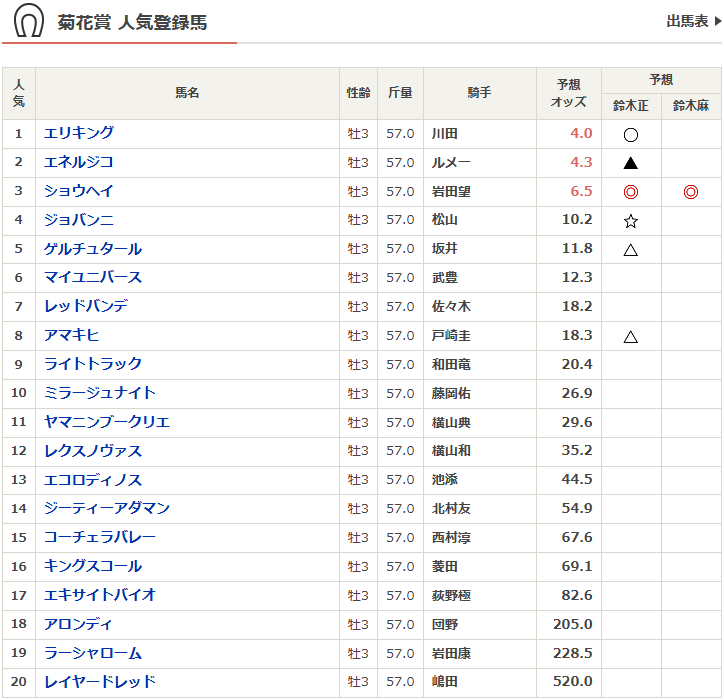Click the ☆ mark in ジョバンニ row
The image size is (724, 700).
coord(630,221)
